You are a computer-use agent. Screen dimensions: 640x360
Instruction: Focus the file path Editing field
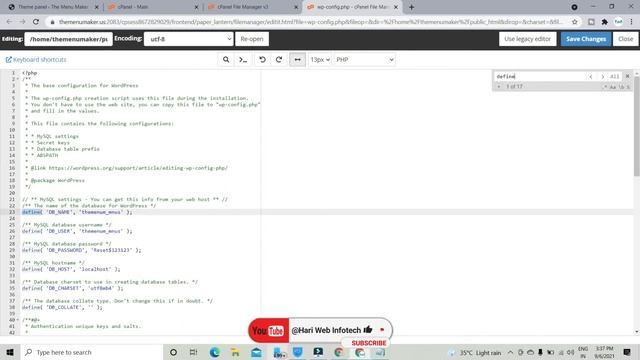pyautogui.click(x=69, y=39)
